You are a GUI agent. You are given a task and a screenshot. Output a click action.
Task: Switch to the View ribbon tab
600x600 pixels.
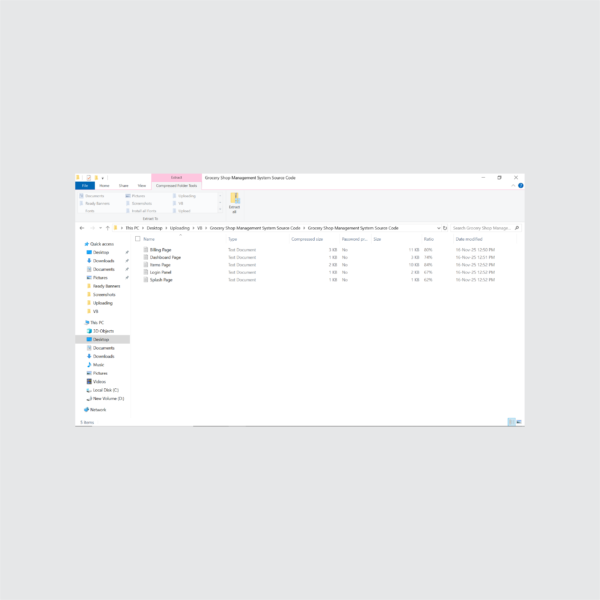tap(142, 186)
